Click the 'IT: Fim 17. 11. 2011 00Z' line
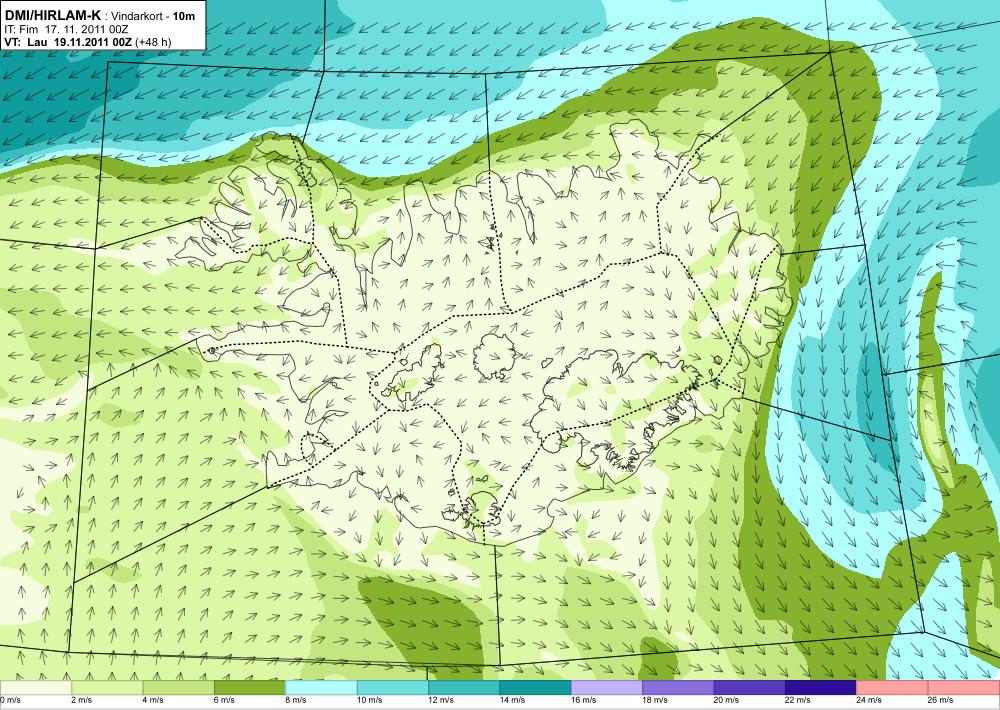 66,29
